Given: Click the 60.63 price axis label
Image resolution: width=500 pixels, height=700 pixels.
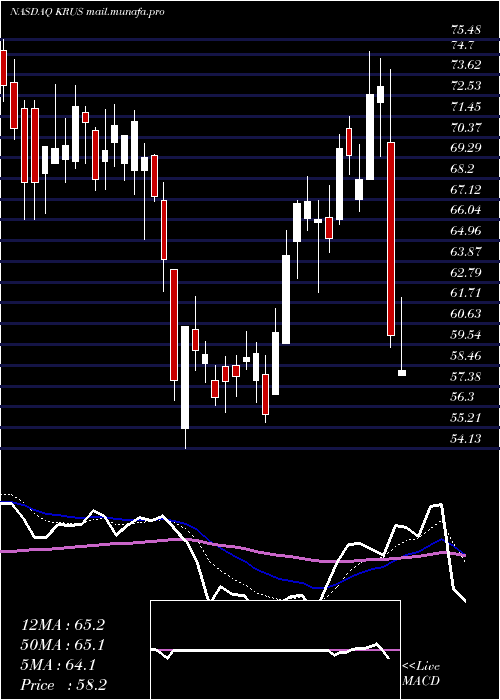Looking at the screenshot, I should tap(466, 314).
